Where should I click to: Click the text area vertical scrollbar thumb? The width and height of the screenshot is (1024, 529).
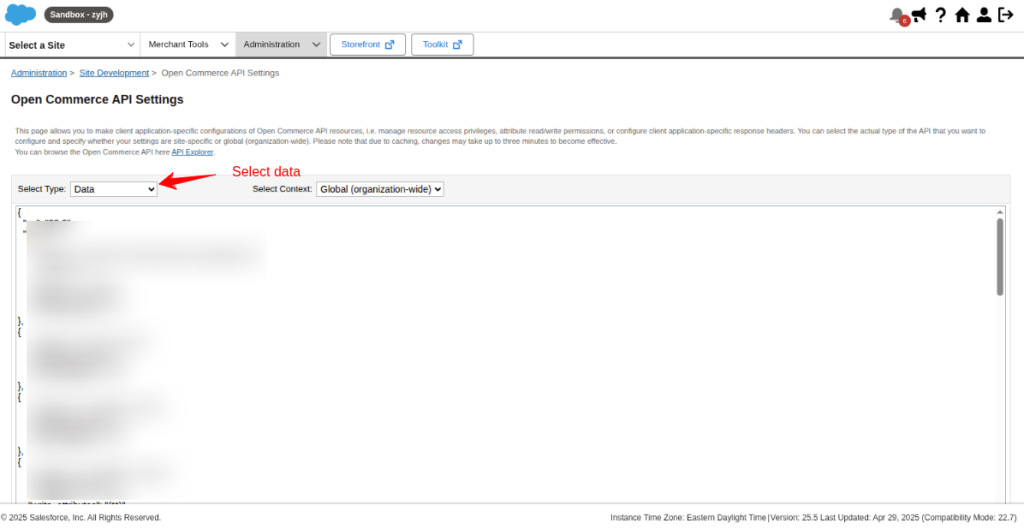click(x=999, y=257)
